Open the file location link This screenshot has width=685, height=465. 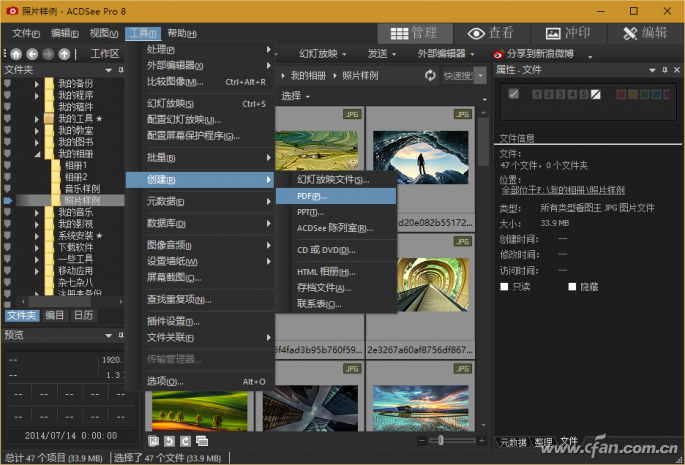tap(563, 191)
